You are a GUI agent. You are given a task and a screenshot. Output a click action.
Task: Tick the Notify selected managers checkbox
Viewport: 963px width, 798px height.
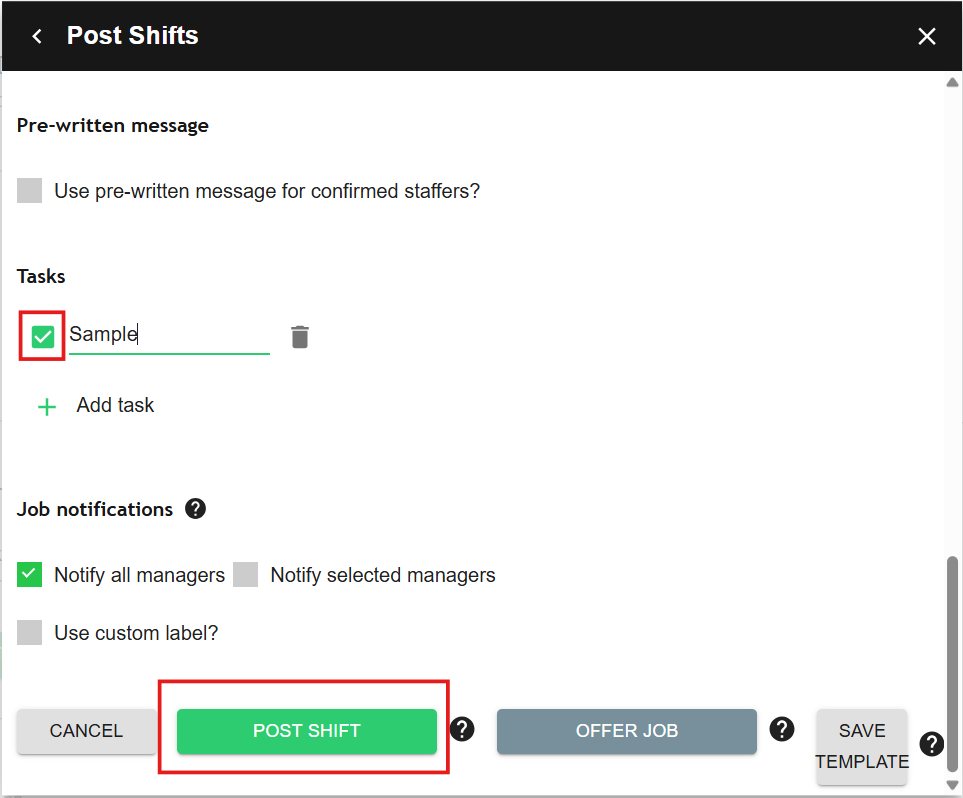(x=246, y=575)
